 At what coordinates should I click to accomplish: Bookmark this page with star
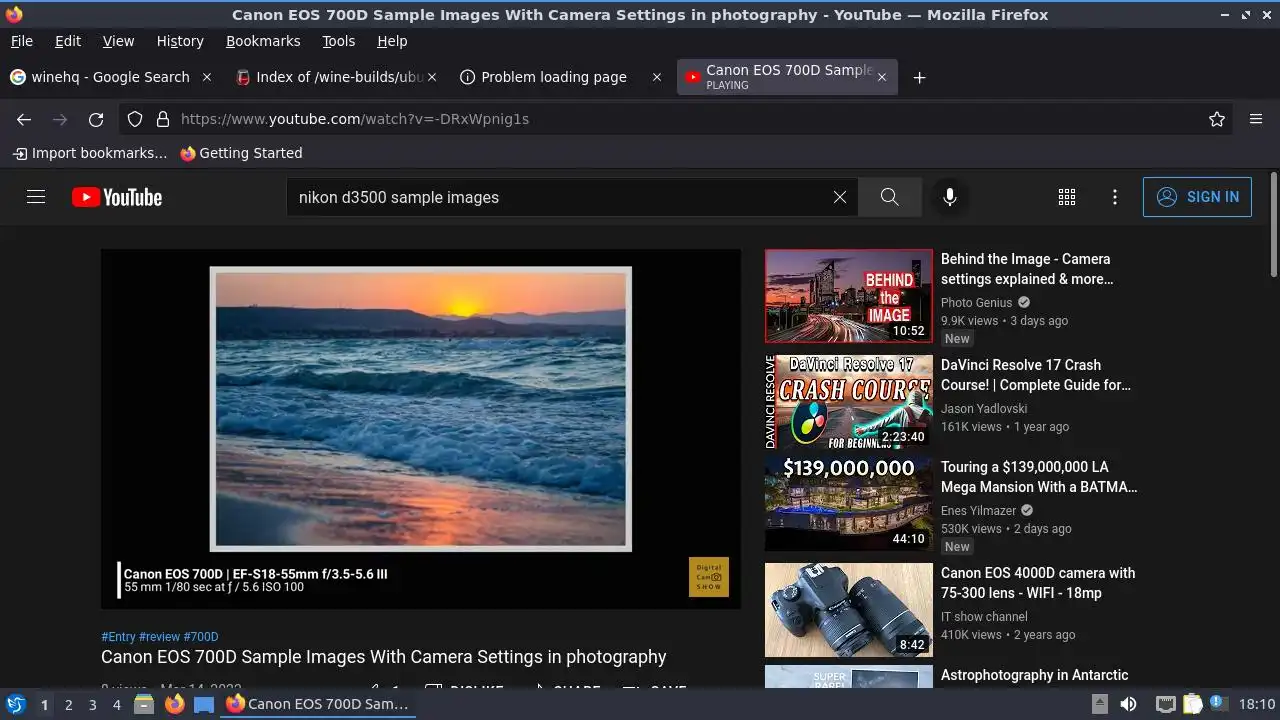(x=1217, y=119)
